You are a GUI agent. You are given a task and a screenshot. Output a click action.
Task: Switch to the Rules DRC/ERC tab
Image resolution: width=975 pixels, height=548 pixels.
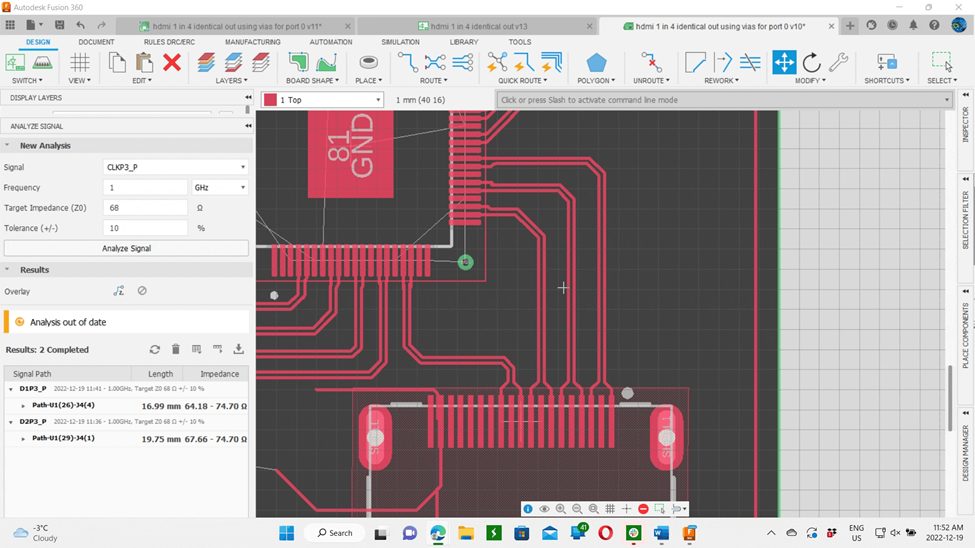click(169, 42)
